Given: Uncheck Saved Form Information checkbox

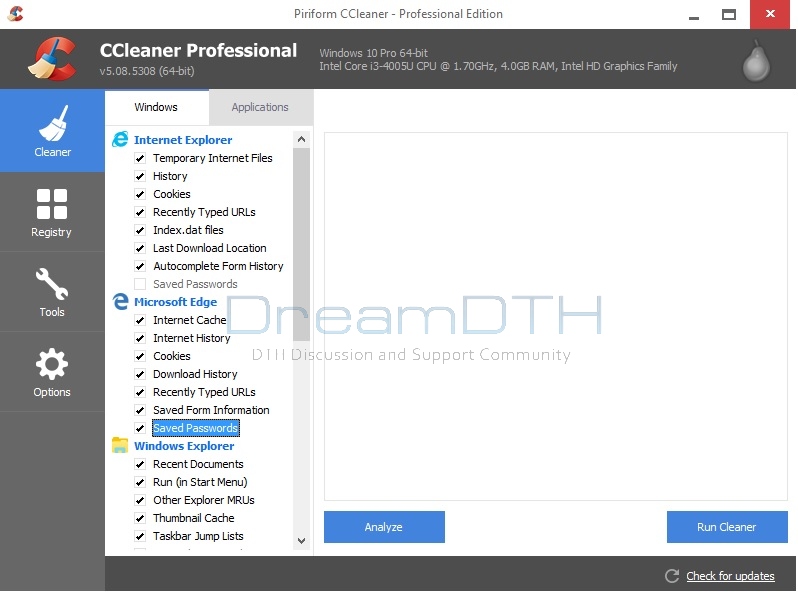Looking at the screenshot, I should tap(140, 410).
